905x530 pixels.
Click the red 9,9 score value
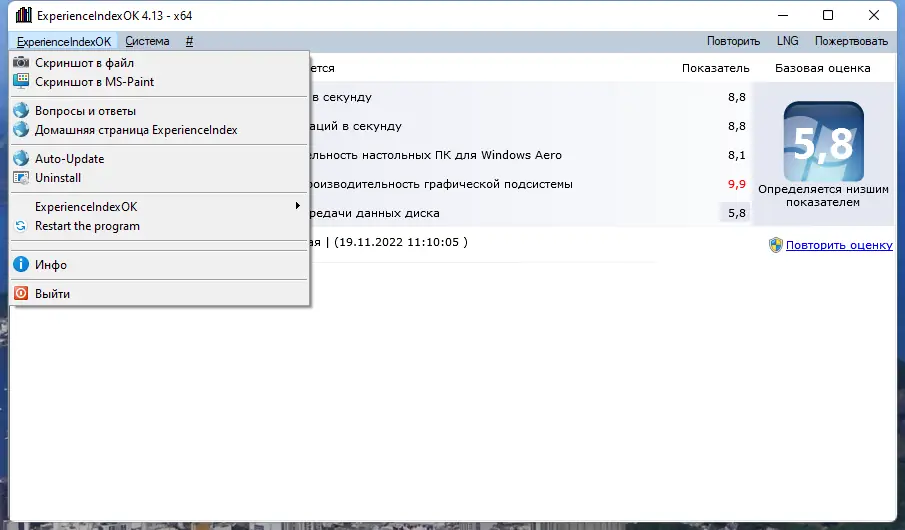click(x=736, y=184)
